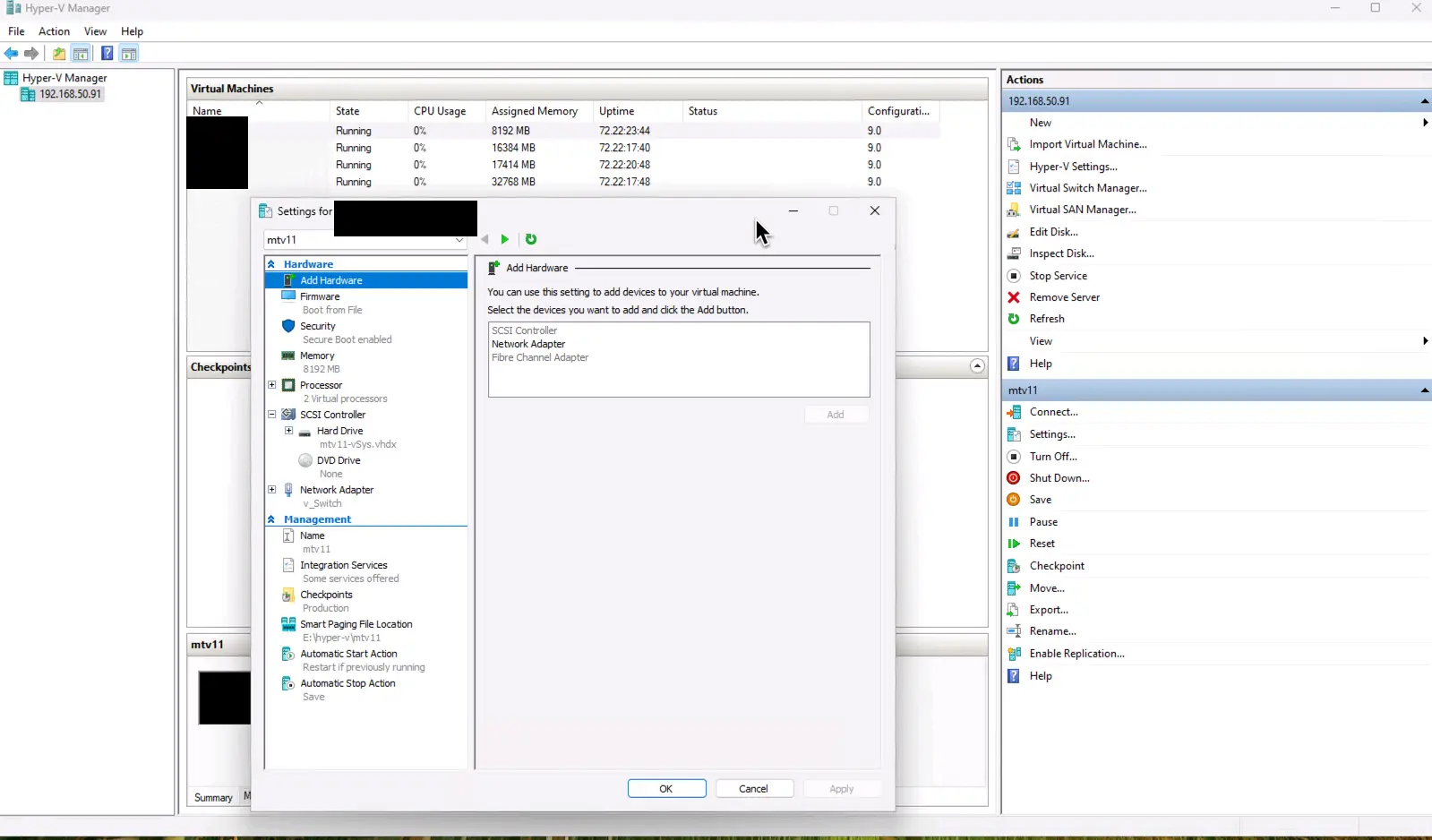The width and height of the screenshot is (1432, 840).
Task: Click the Inspect Disk icon
Action: click(1014, 253)
